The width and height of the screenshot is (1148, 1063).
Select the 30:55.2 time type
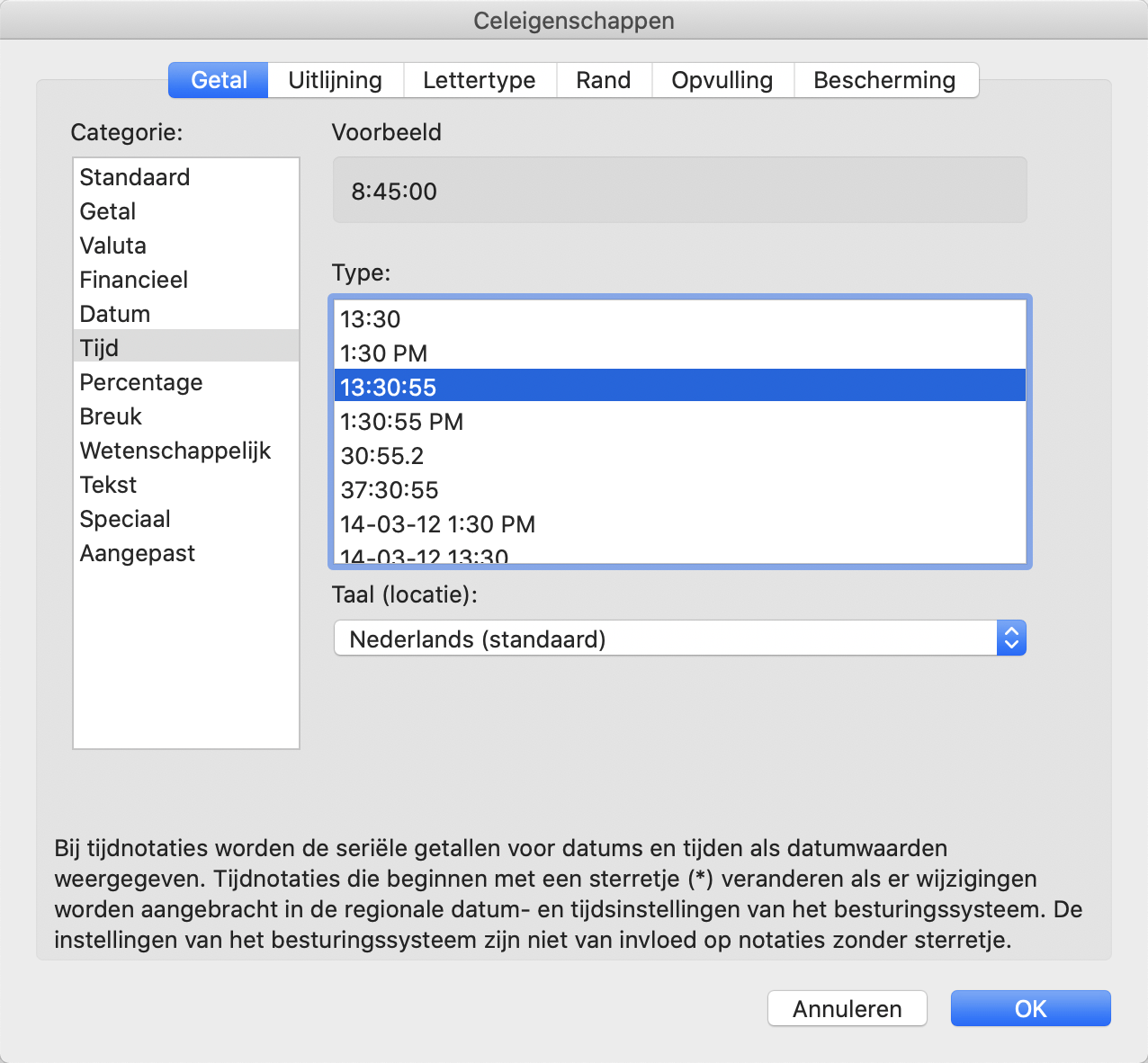(680, 456)
